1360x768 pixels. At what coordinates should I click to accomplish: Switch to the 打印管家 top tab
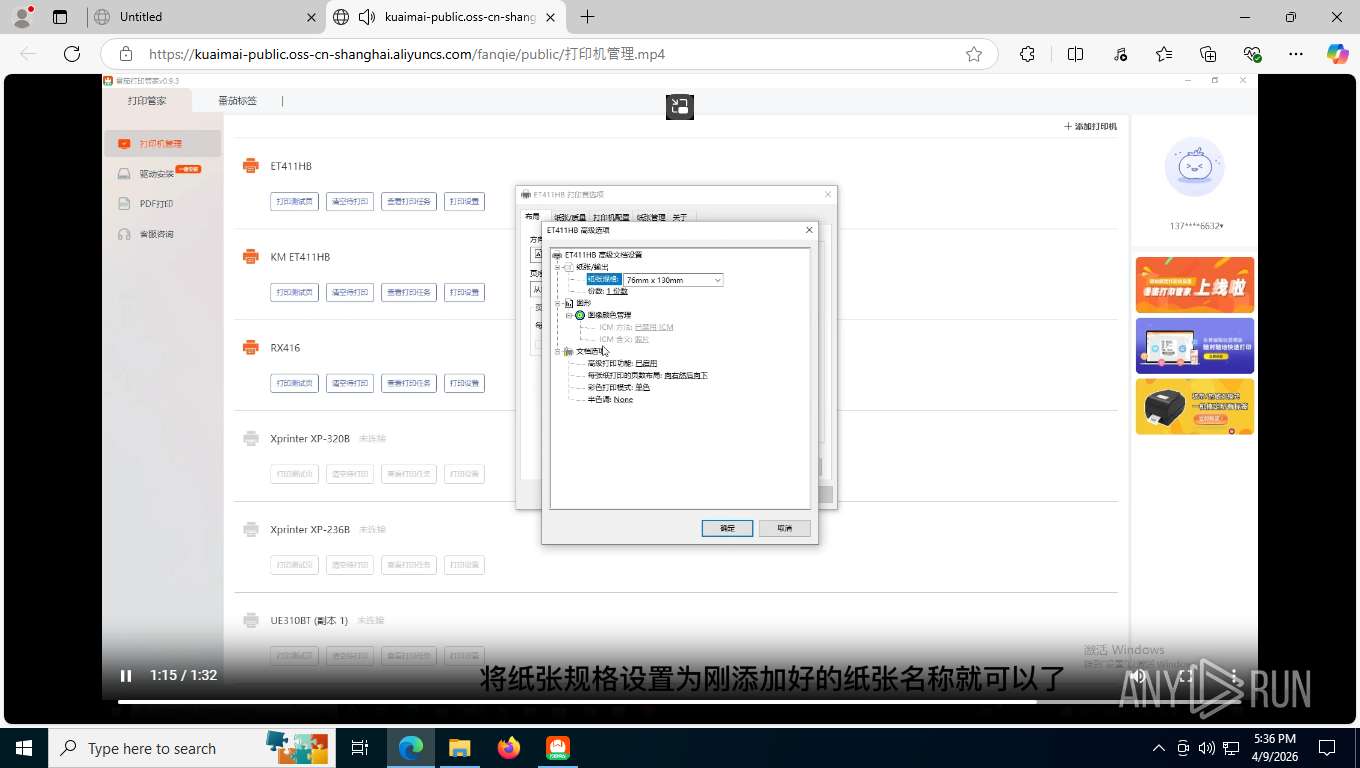147,101
